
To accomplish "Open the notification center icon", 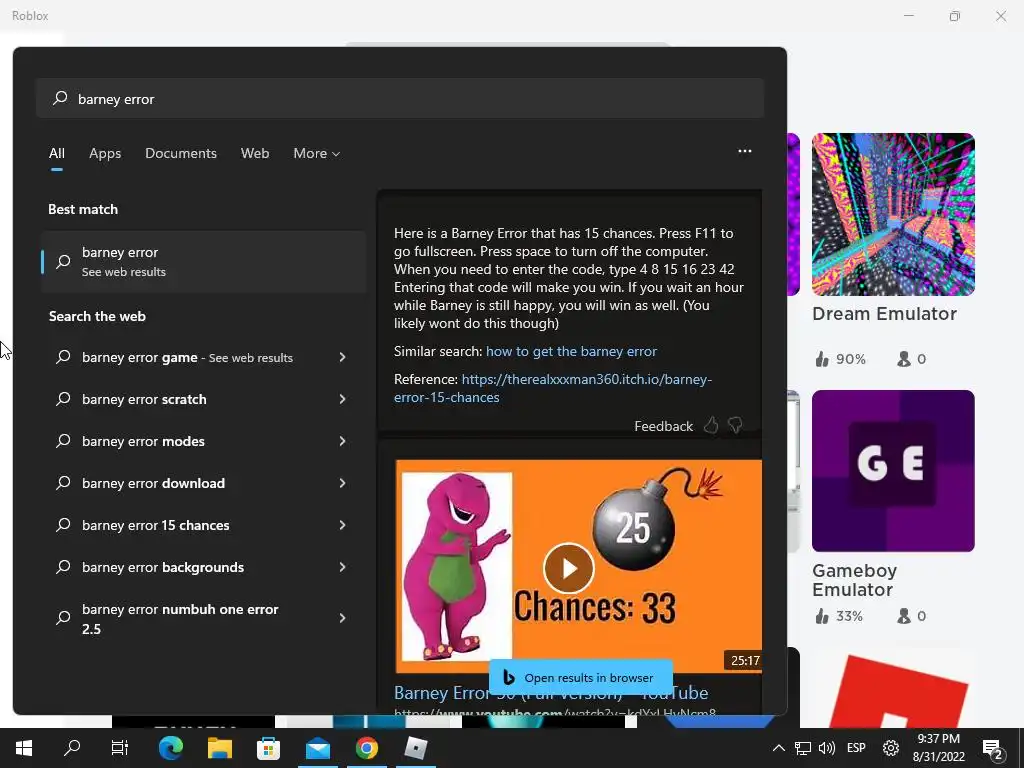I will [993, 749].
